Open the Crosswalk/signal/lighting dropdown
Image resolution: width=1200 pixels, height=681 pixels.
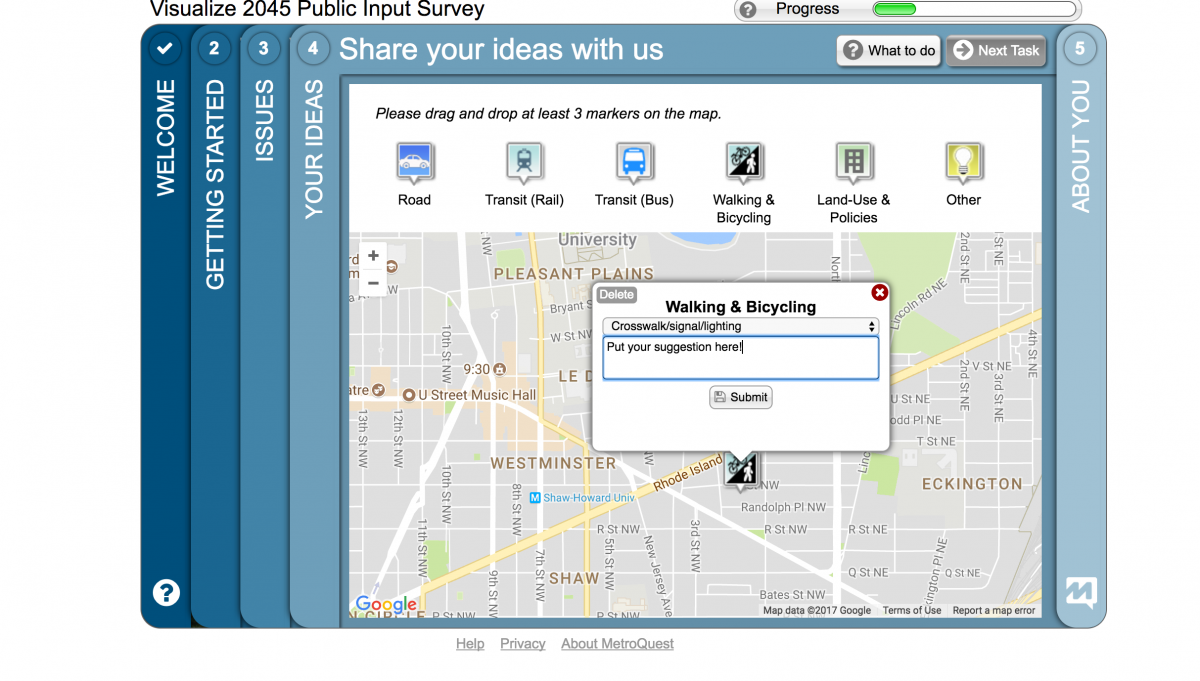[741, 326]
